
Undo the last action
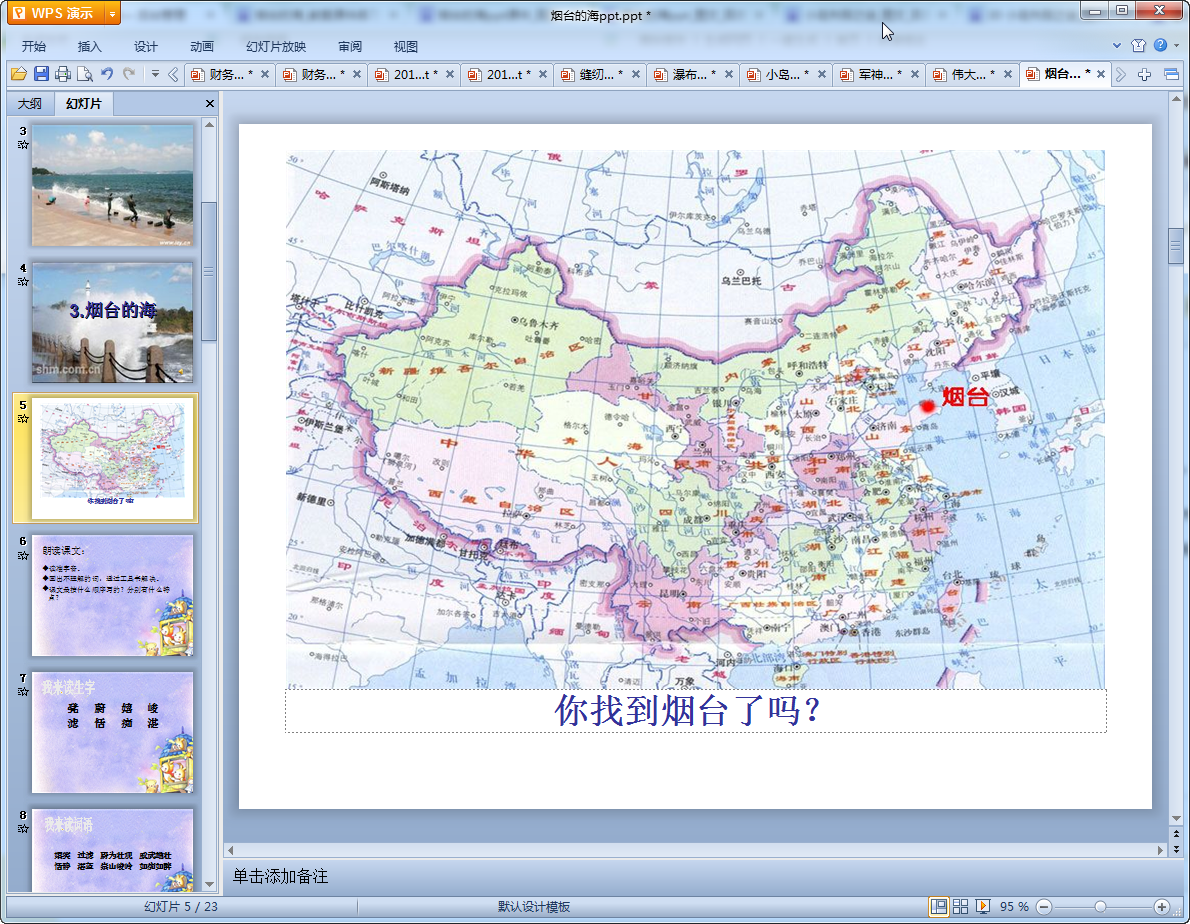(x=107, y=74)
